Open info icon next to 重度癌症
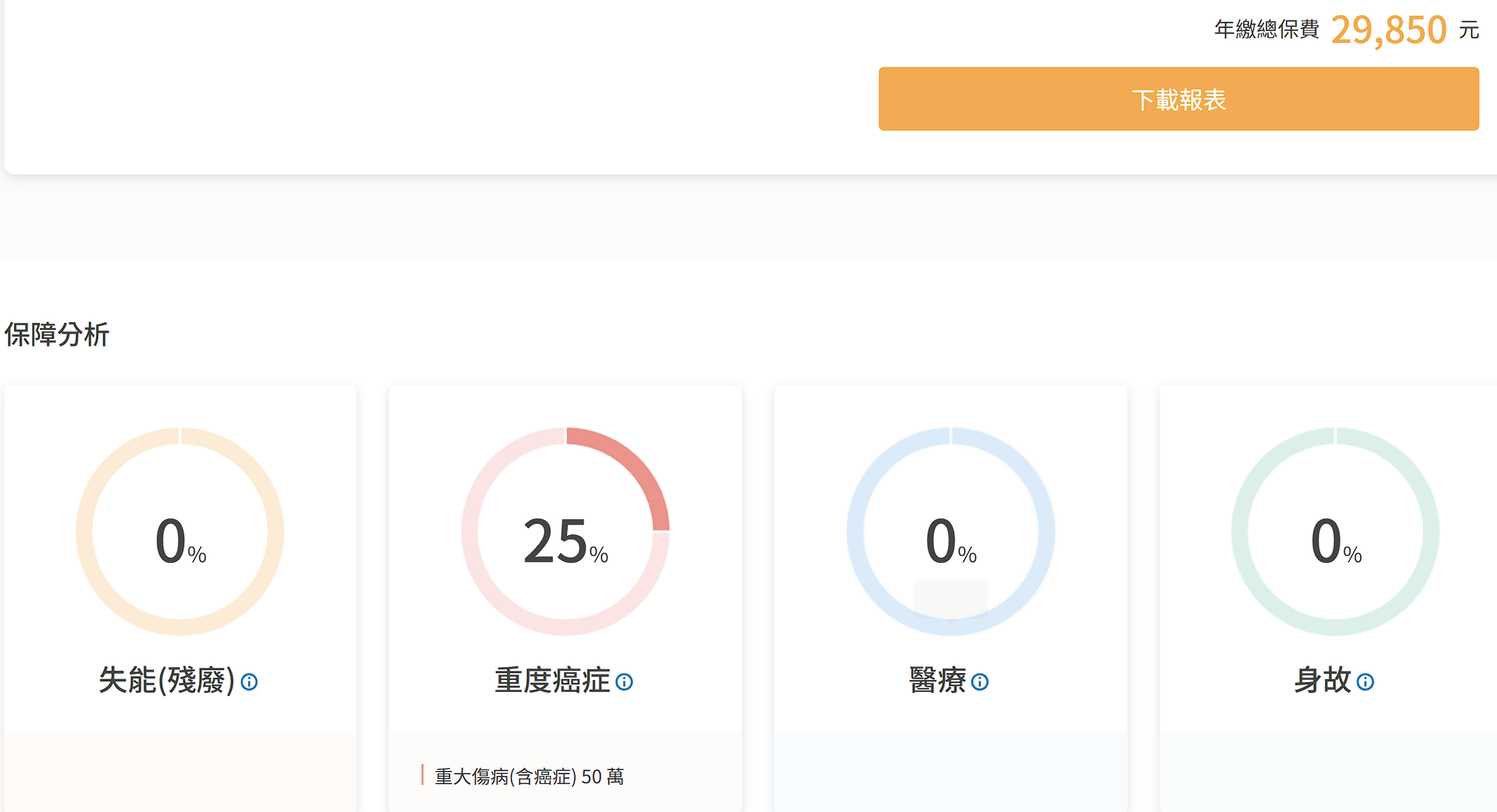Viewport: 1497px width, 812px height. 624,682
